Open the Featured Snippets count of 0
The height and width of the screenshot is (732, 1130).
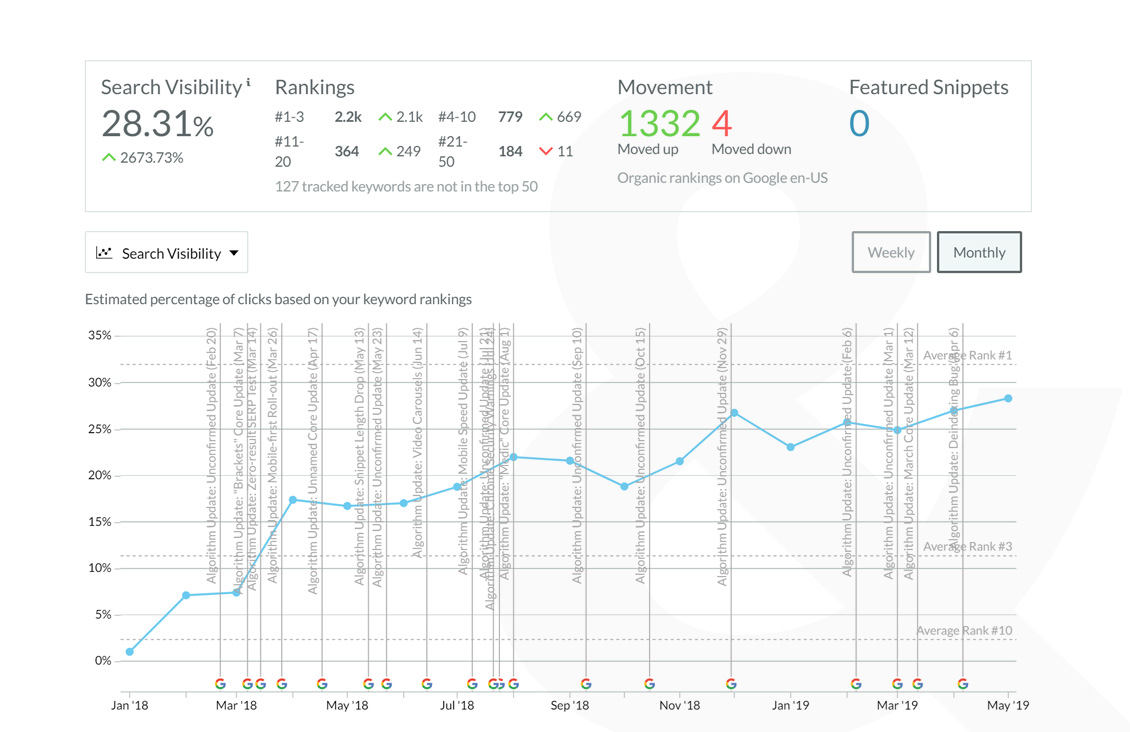tap(859, 124)
